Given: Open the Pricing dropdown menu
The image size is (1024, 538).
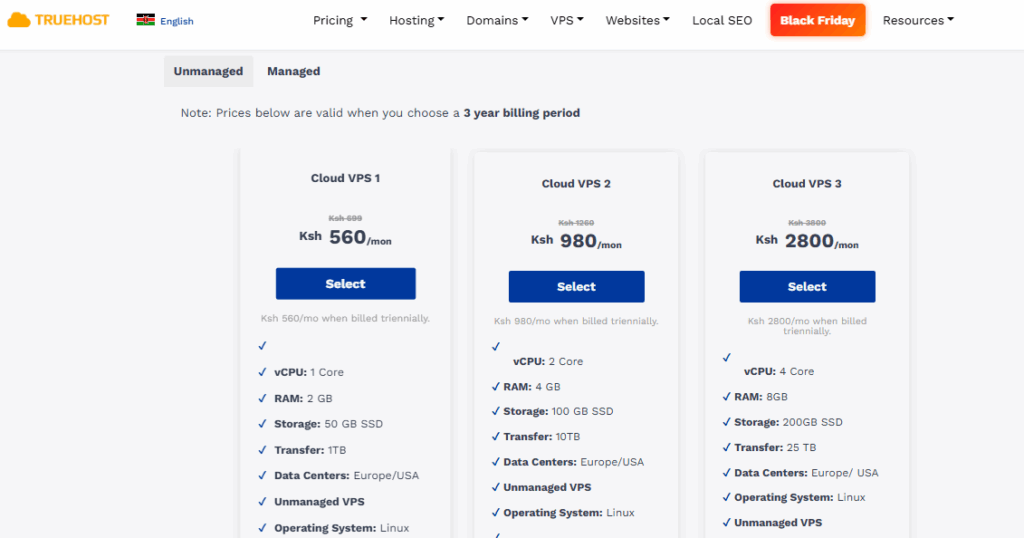Looking at the screenshot, I should click(x=340, y=20).
